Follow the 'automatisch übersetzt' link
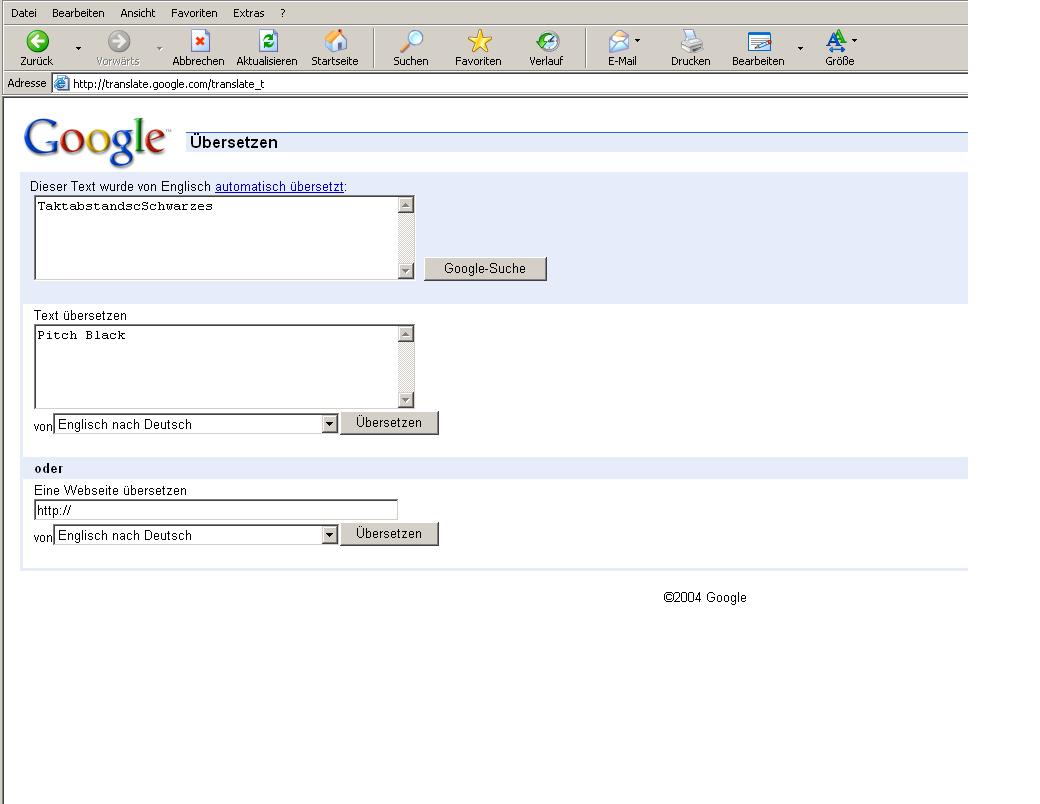Screen dimensions: 1040x804 (x=279, y=186)
